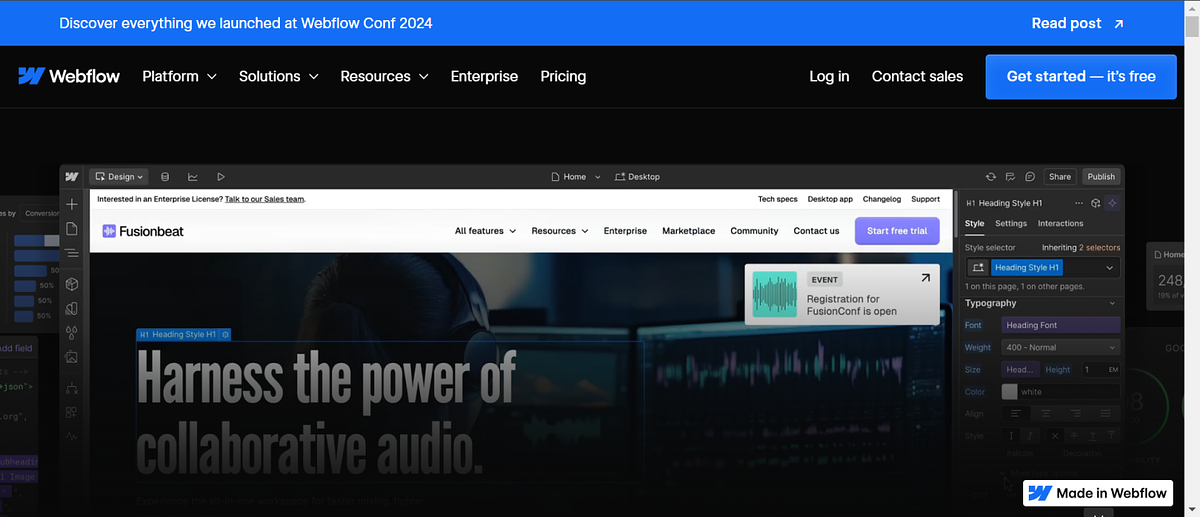Click the Add elements plus icon
The image size is (1200, 517).
coord(72,204)
